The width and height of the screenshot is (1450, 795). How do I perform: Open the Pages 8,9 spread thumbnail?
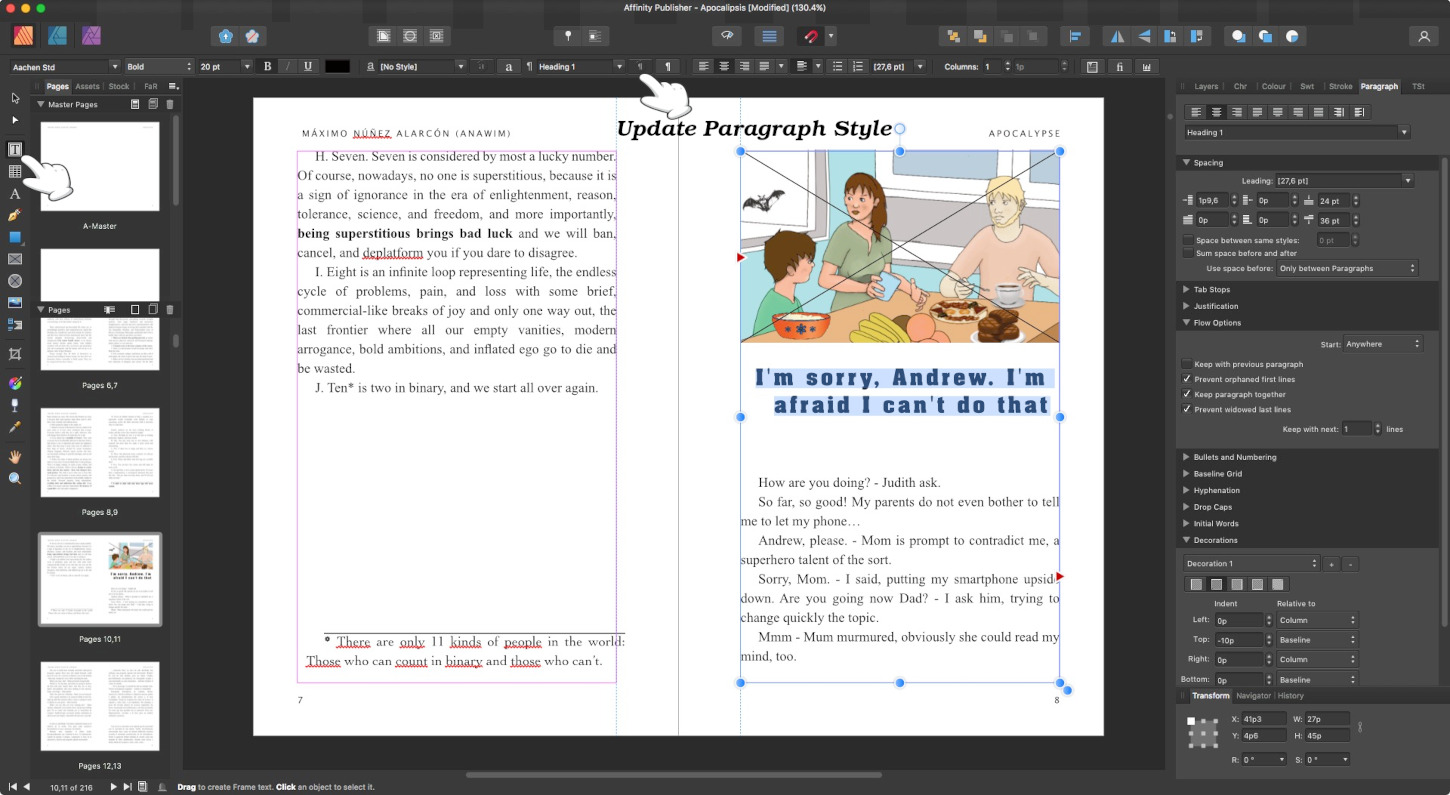pyautogui.click(x=100, y=453)
